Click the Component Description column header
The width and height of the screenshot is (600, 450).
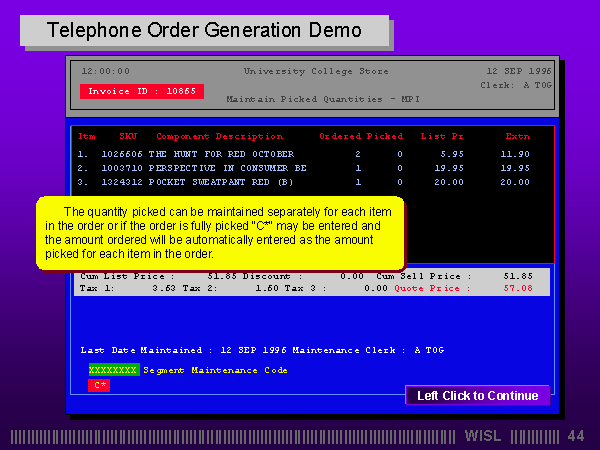click(x=219, y=135)
